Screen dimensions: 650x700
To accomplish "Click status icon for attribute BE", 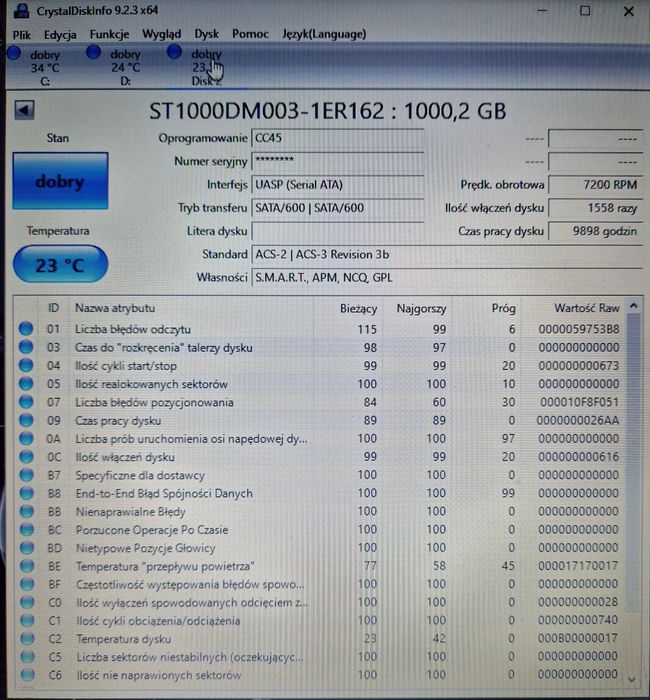I will [x=27, y=566].
